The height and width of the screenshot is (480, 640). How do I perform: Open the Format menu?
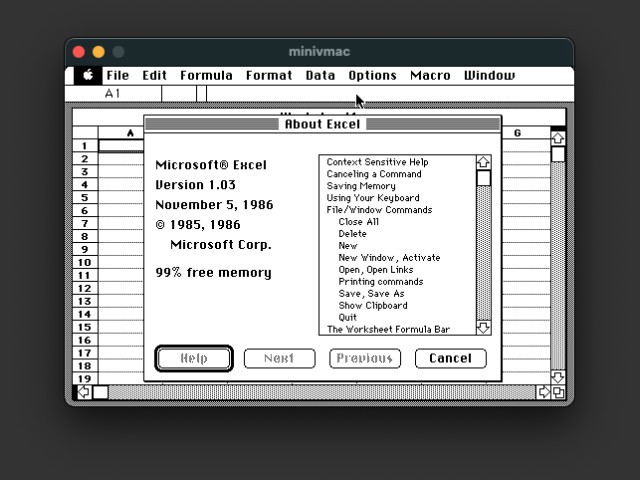point(269,76)
